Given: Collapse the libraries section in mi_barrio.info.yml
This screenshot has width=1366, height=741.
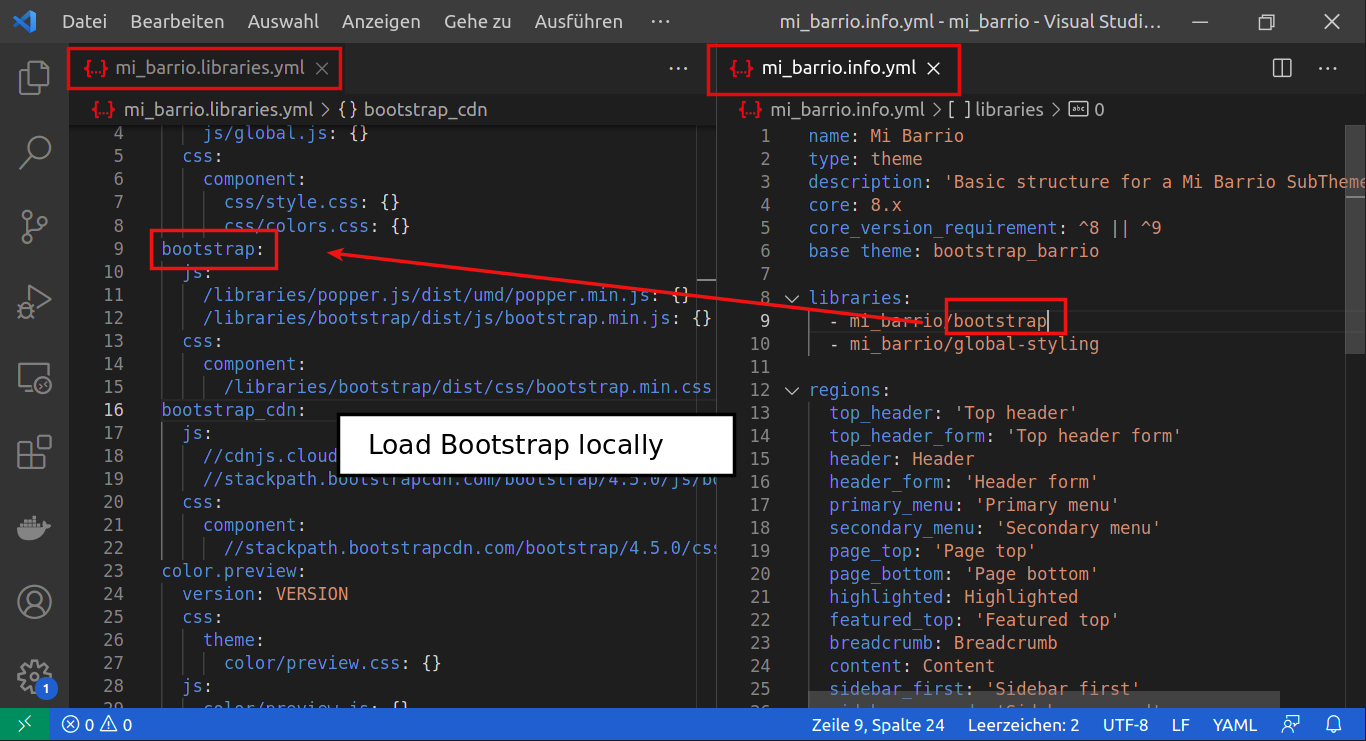Looking at the screenshot, I should (x=791, y=297).
